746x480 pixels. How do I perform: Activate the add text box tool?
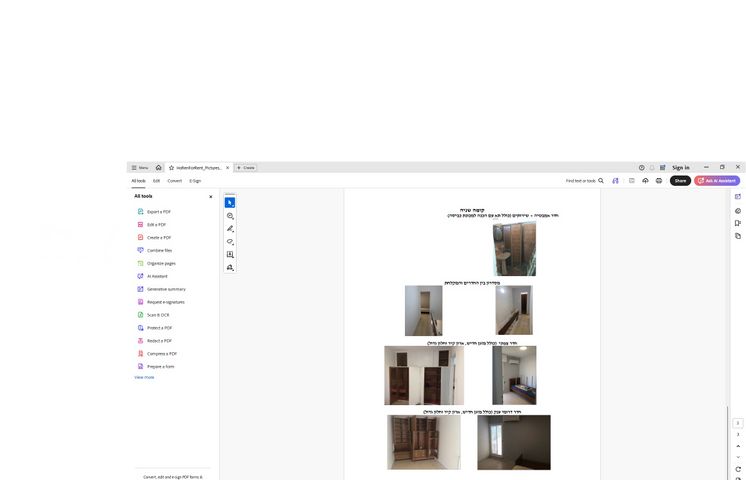230,255
